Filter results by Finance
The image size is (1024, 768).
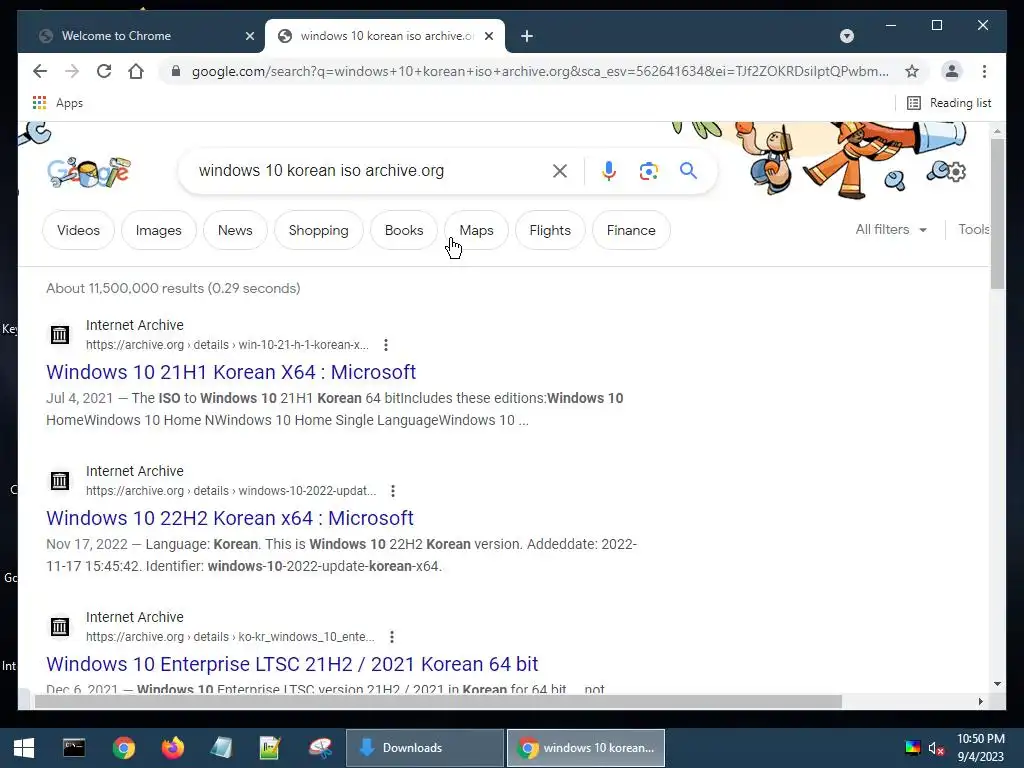pyautogui.click(x=631, y=230)
